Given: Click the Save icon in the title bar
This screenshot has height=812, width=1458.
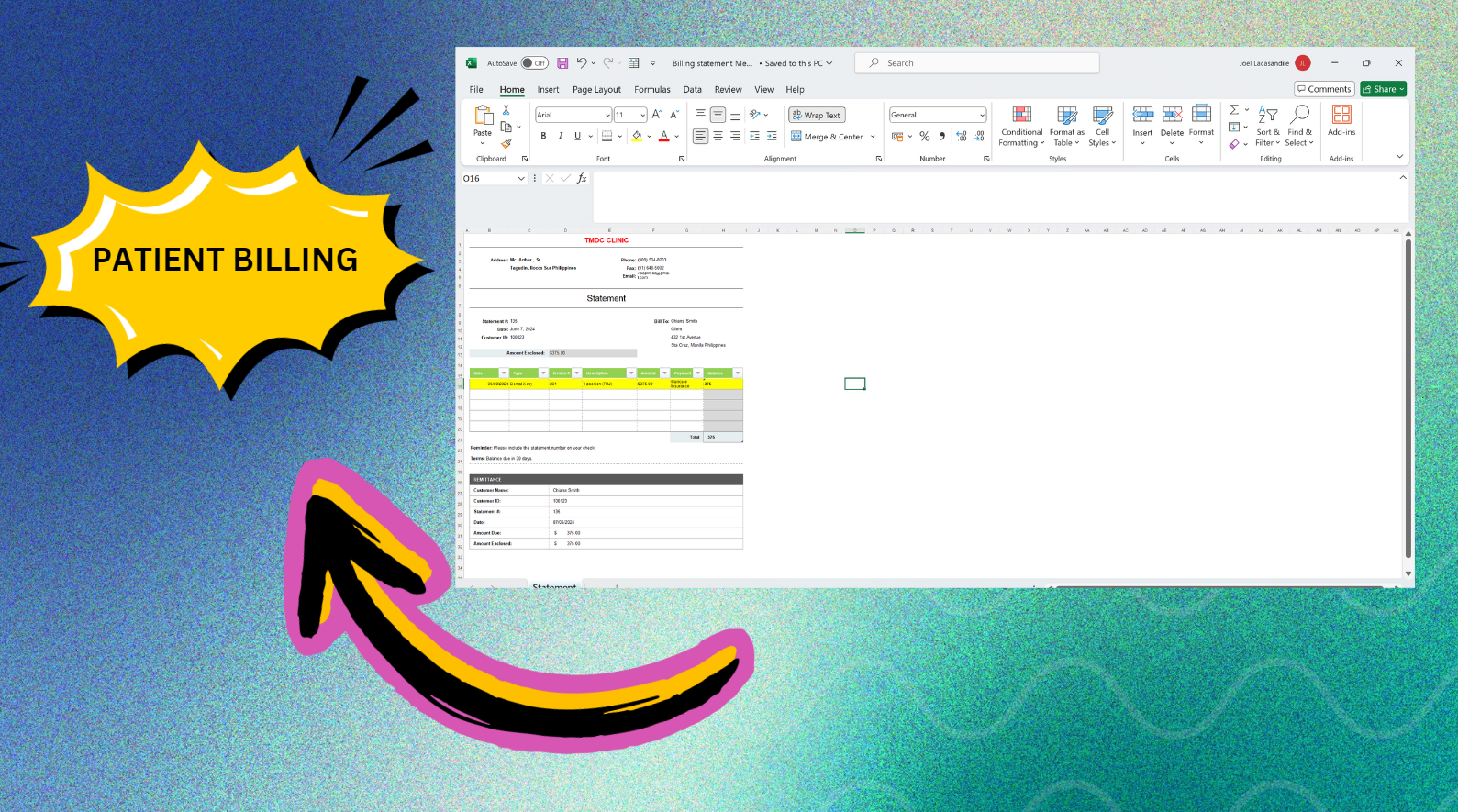Looking at the screenshot, I should (x=562, y=63).
